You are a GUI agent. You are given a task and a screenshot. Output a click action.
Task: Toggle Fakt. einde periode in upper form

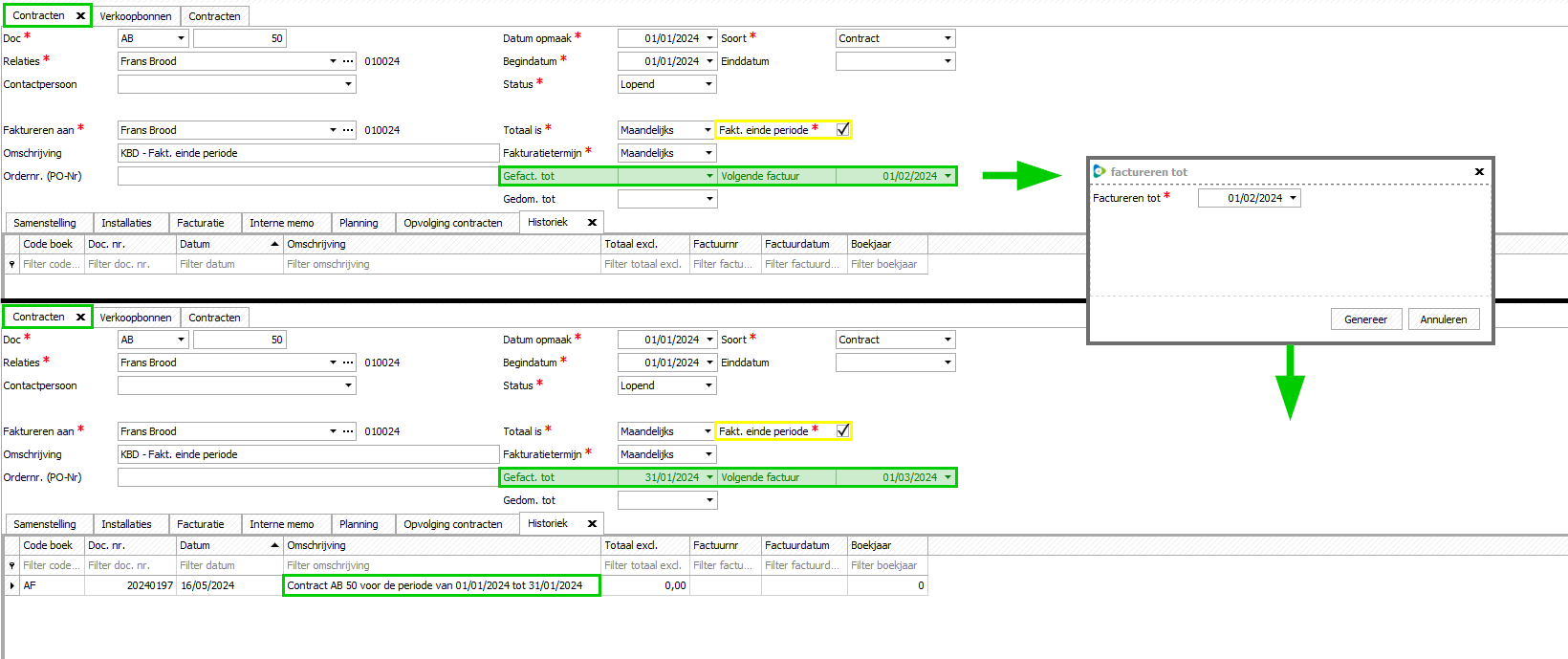click(x=842, y=130)
